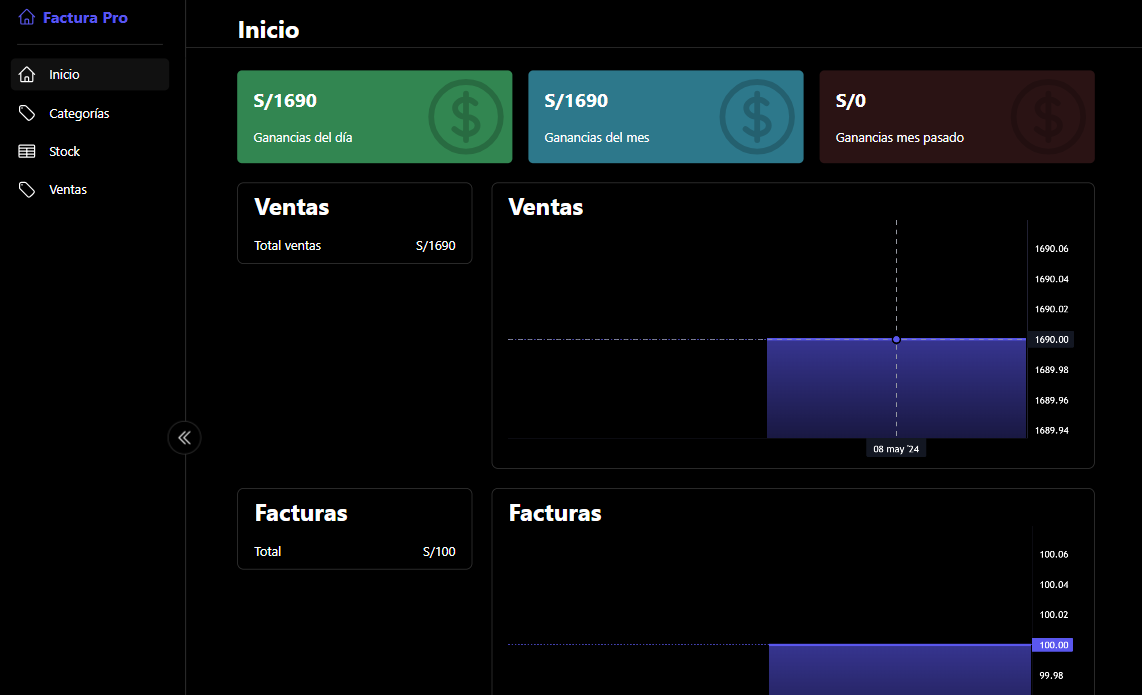Click the 100.00 highlighted label on Facturas axis
1142x695 pixels.
[x=1053, y=645]
